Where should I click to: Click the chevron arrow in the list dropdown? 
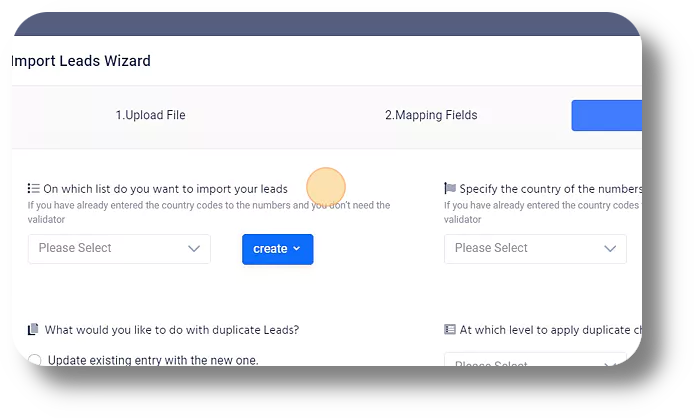tap(194, 248)
